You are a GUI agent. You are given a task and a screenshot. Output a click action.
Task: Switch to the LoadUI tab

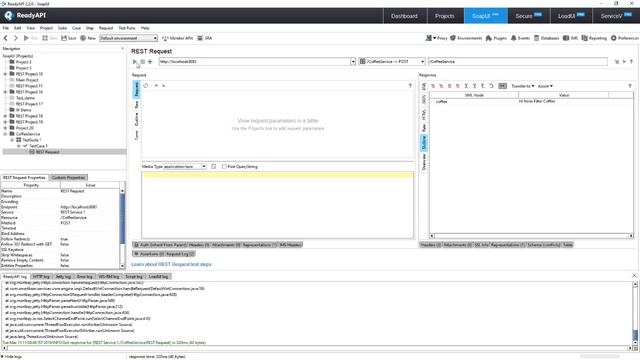(571, 16)
